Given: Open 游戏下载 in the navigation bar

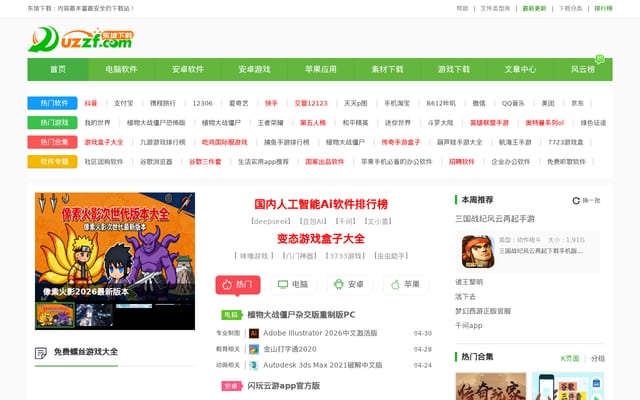Looking at the screenshot, I should [454, 69].
